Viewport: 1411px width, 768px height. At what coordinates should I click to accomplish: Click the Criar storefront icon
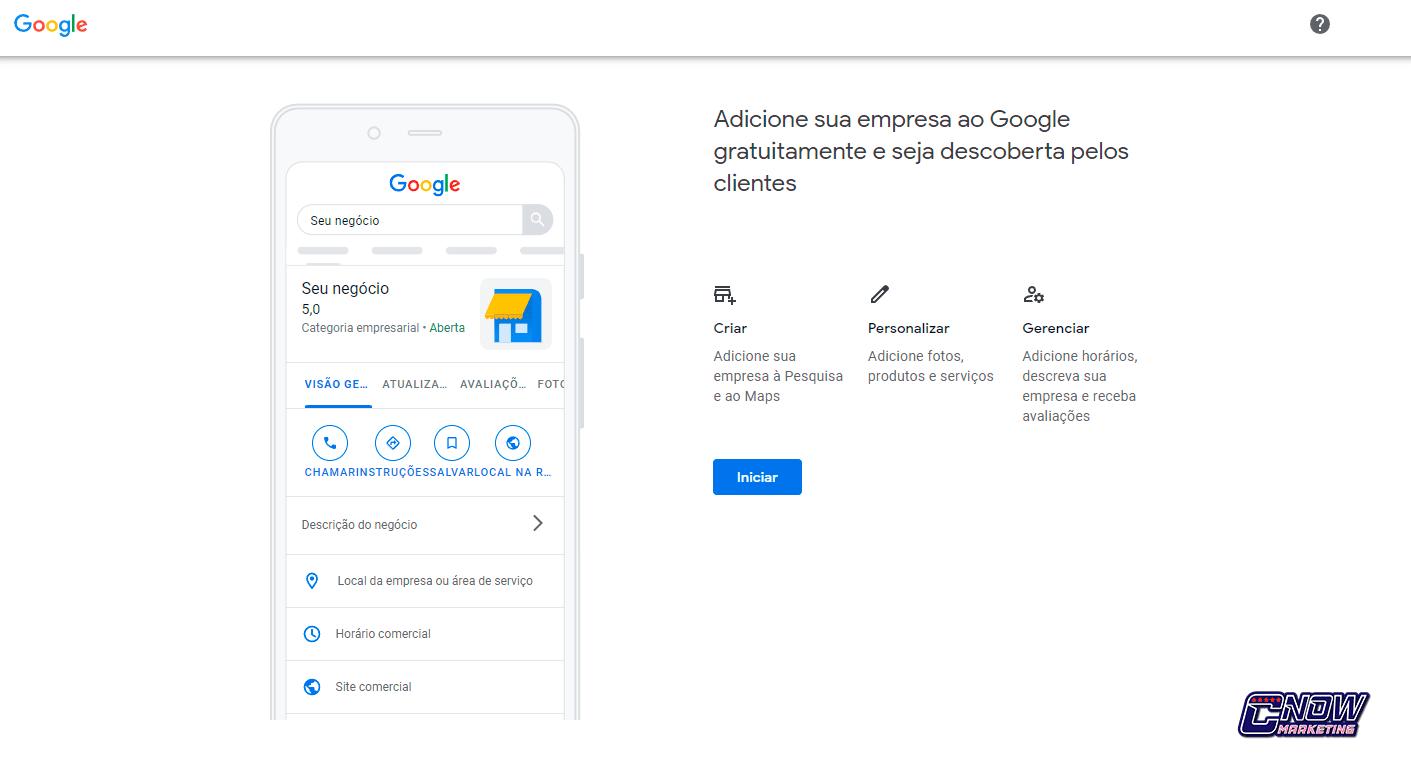click(725, 294)
